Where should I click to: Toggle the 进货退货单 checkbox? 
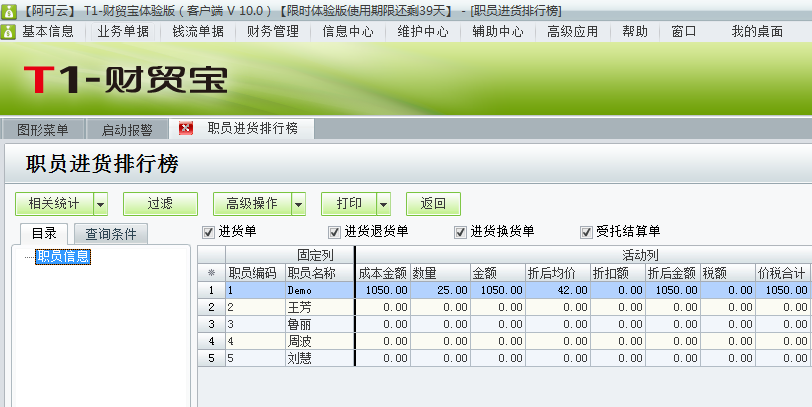(335, 232)
